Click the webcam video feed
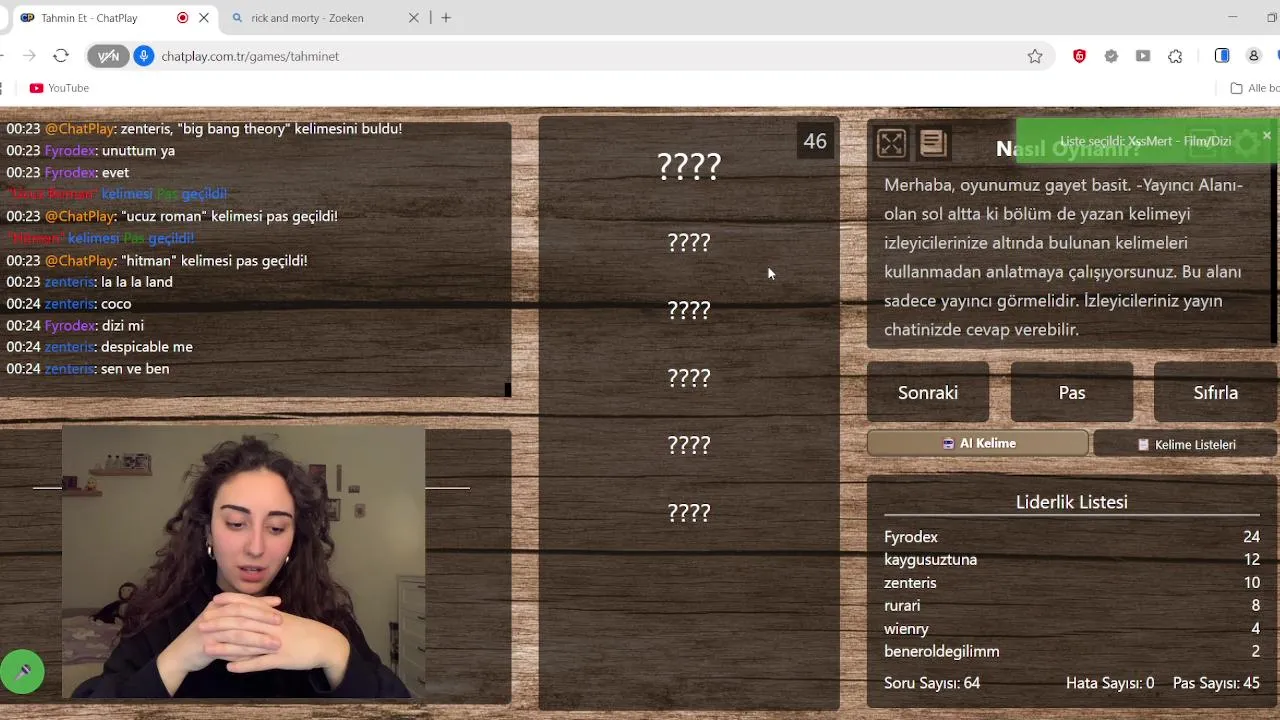Viewport: 1280px width, 720px height. [243, 563]
